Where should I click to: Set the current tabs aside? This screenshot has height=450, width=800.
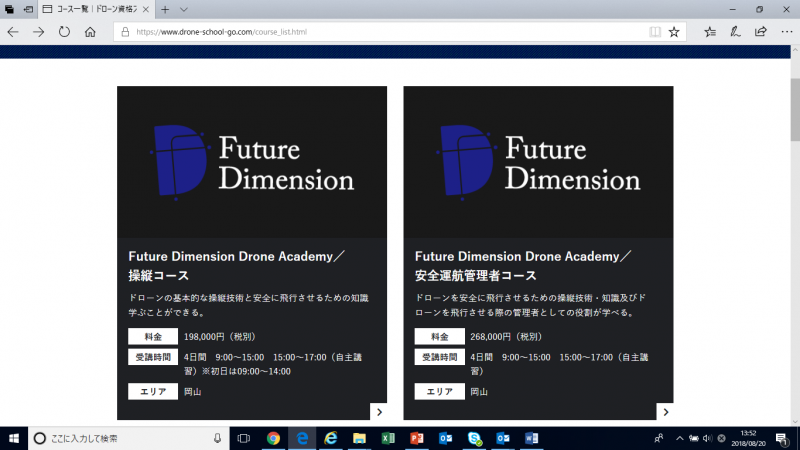[28, 9]
